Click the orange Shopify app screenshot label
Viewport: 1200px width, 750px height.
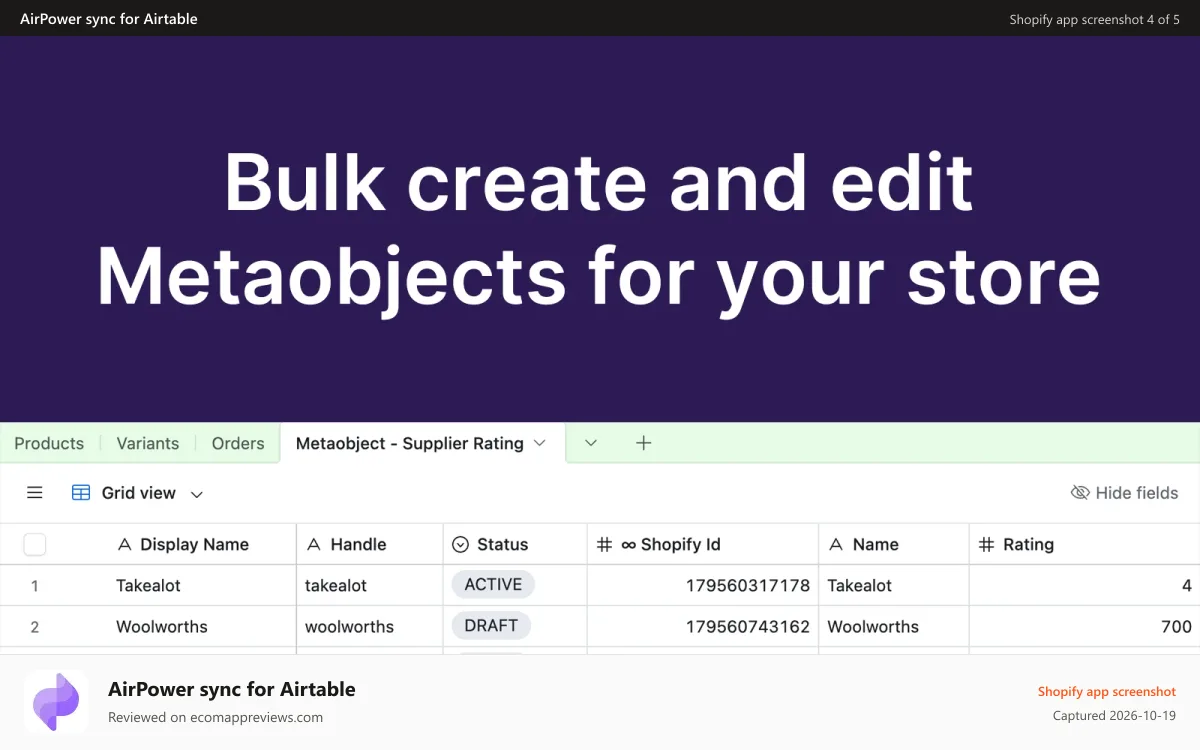point(1107,691)
